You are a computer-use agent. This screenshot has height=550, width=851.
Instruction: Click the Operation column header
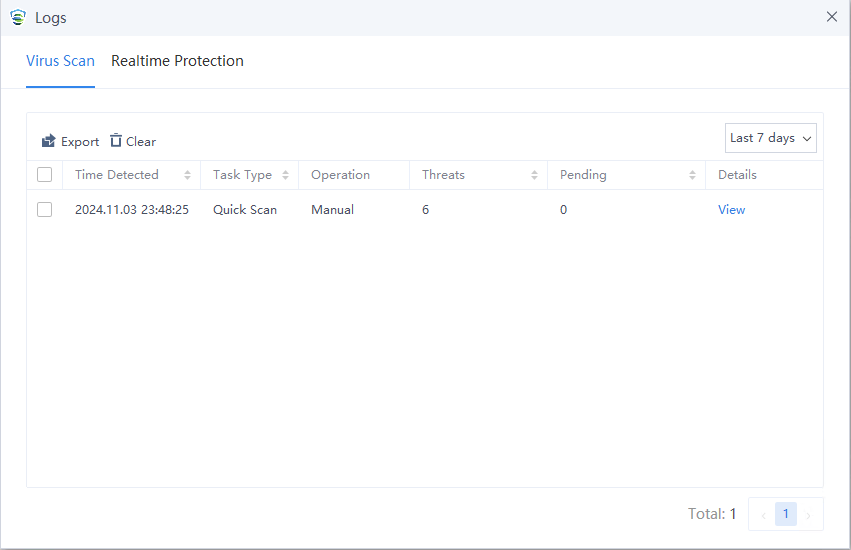pyautogui.click(x=340, y=175)
